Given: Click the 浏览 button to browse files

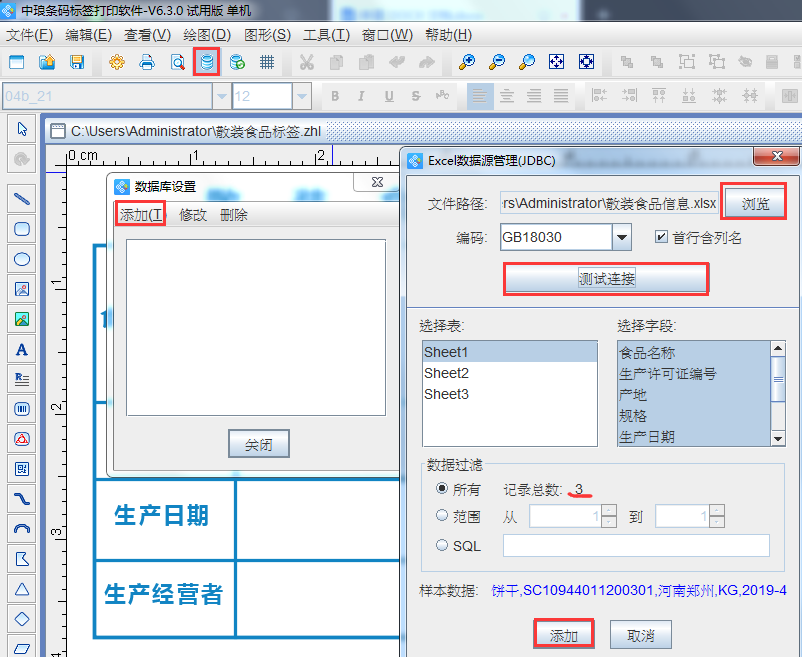Looking at the screenshot, I should coord(753,202).
